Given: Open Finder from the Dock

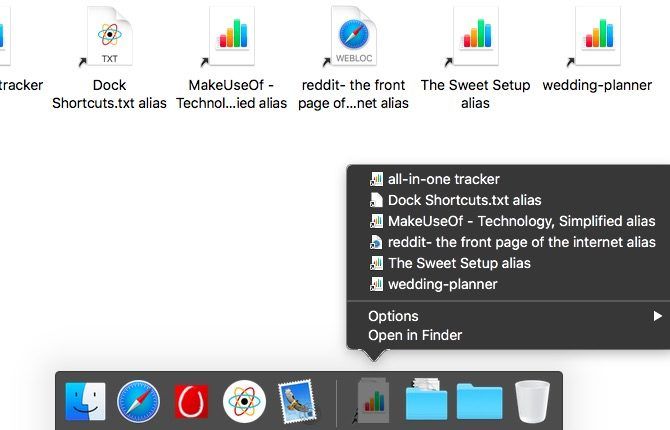Looking at the screenshot, I should tap(85, 401).
